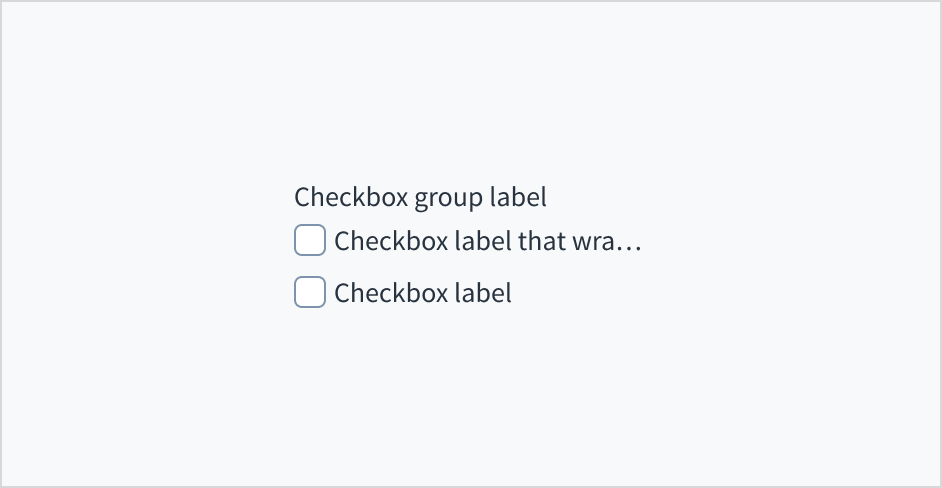
Task: Tick the second 'Checkbox label' checkbox
Action: (x=310, y=293)
